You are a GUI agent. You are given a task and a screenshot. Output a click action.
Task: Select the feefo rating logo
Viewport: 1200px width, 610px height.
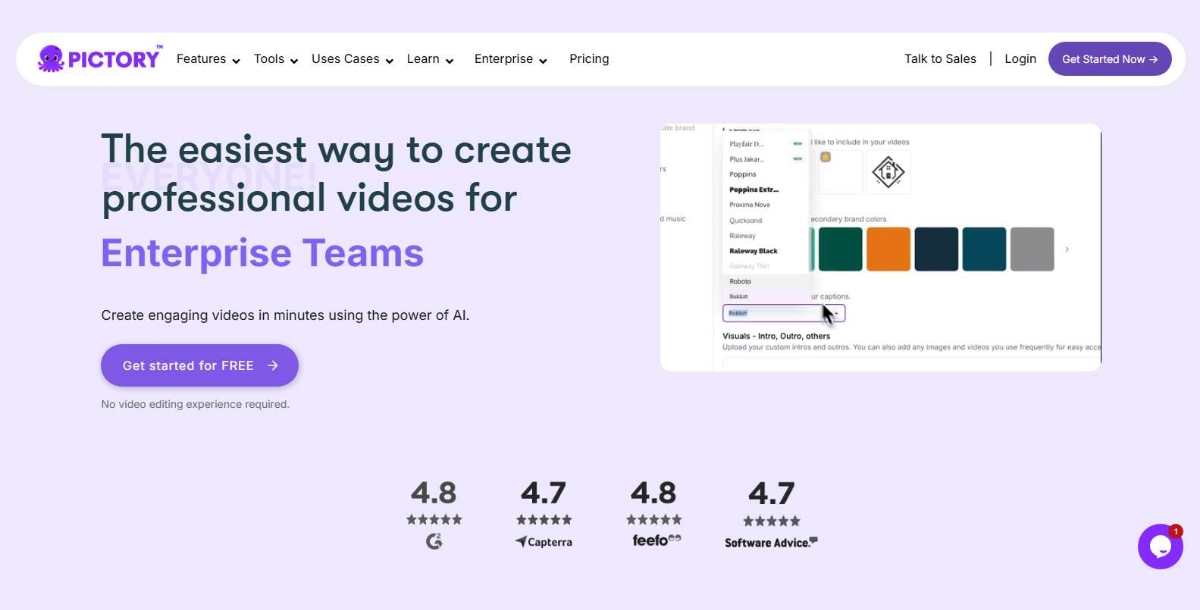click(653, 540)
